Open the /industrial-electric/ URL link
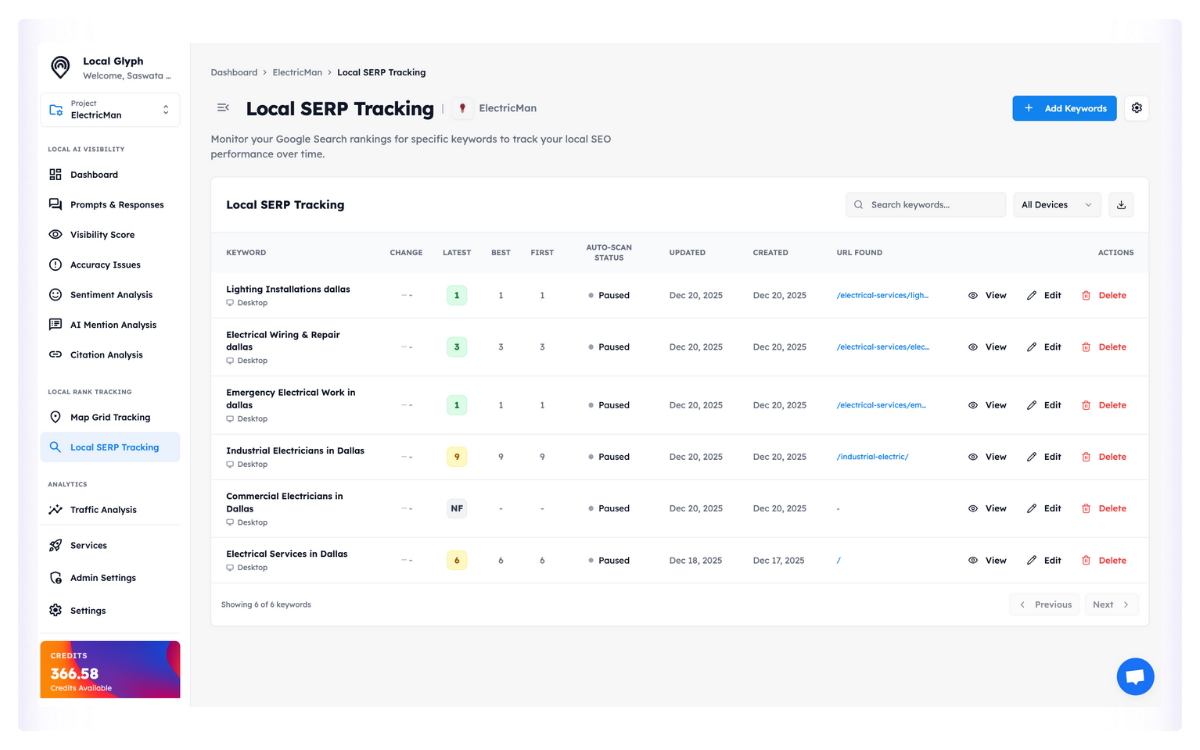The height and width of the screenshot is (750, 1200). (x=872, y=457)
